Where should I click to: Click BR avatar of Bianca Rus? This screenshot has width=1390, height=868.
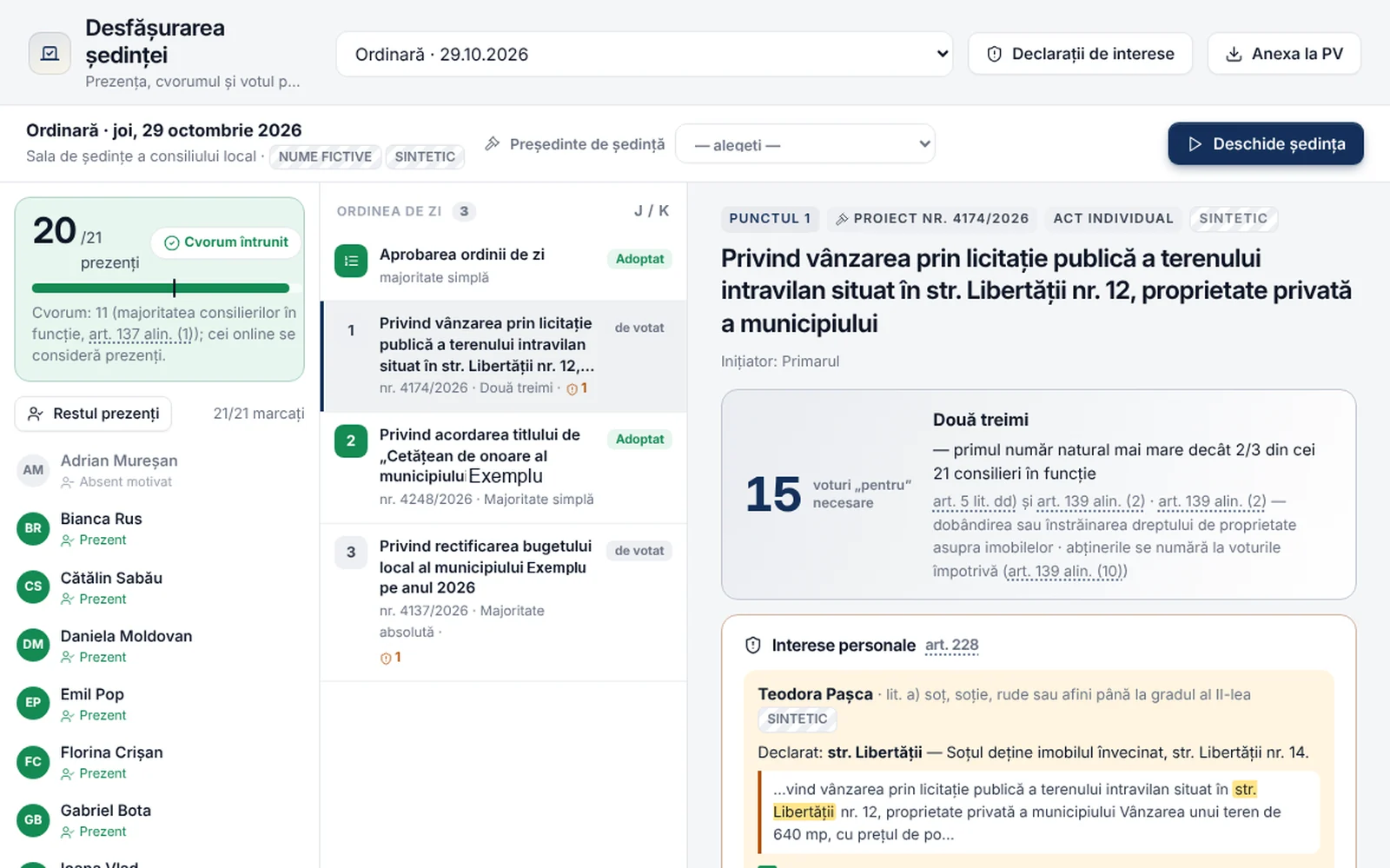tap(33, 528)
